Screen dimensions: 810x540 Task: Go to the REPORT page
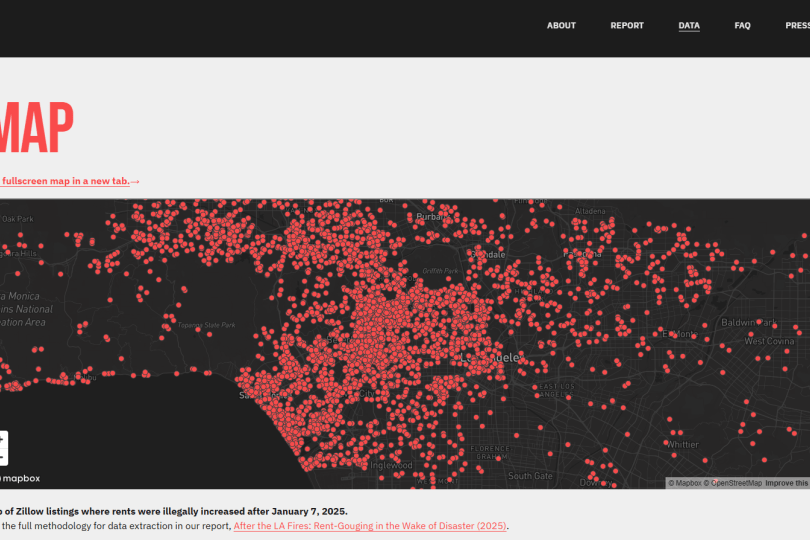pyautogui.click(x=627, y=26)
